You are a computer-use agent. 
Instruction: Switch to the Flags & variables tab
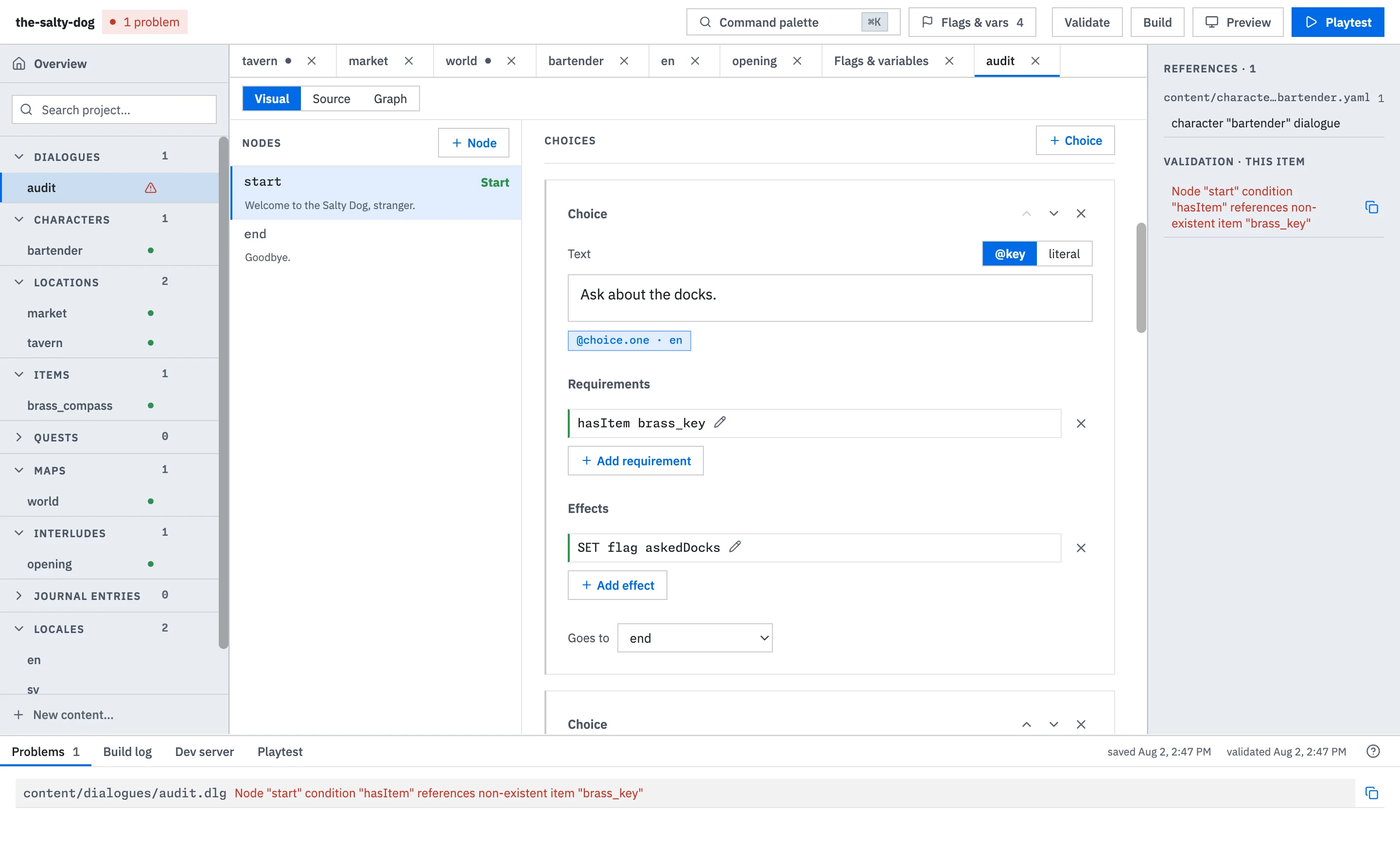click(881, 61)
